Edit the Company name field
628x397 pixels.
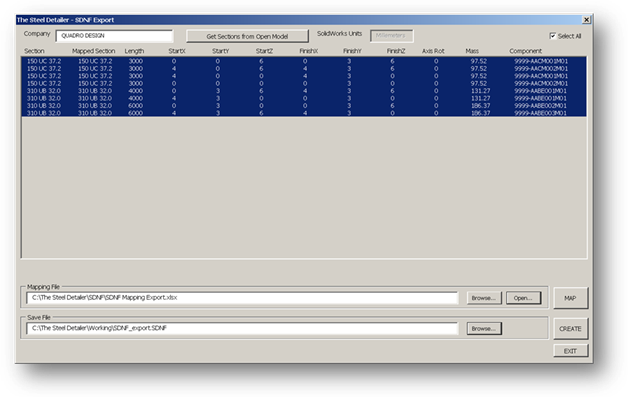click(x=115, y=36)
